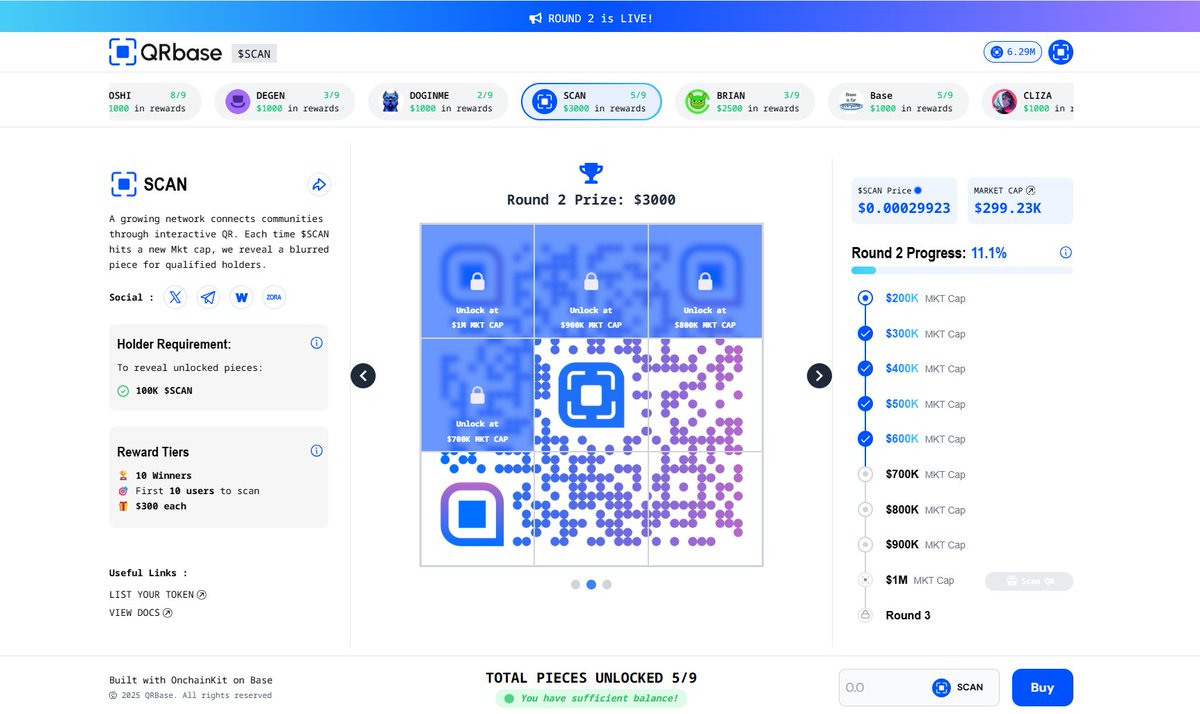Click the megaphone icon in banner

(536, 18)
